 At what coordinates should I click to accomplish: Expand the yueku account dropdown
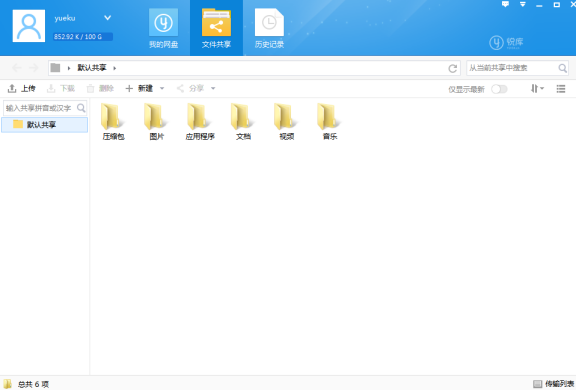pos(107,18)
